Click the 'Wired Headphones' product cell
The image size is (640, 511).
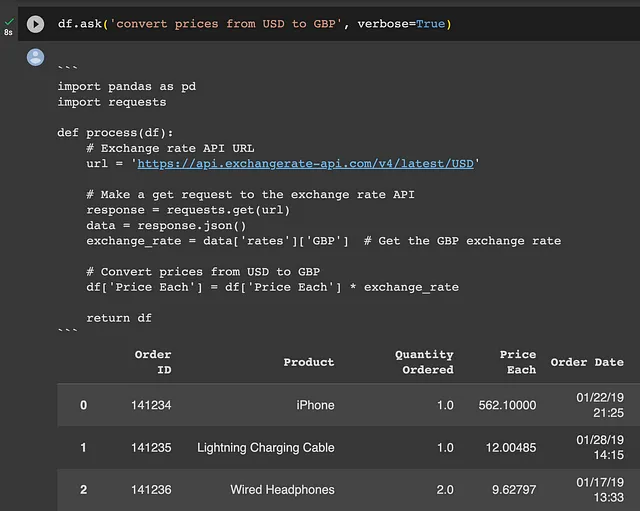point(282,490)
